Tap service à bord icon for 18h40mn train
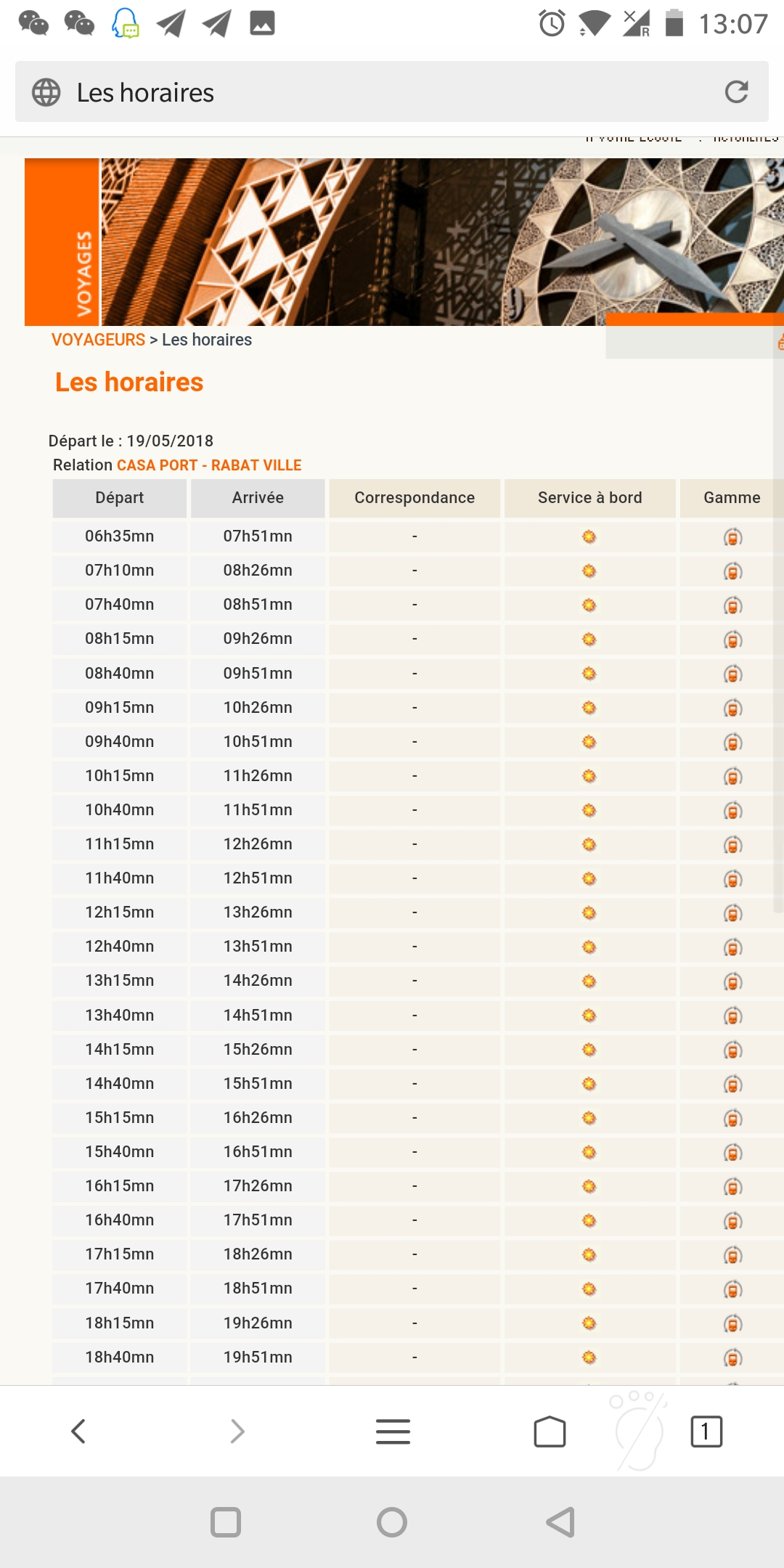 (589, 1357)
